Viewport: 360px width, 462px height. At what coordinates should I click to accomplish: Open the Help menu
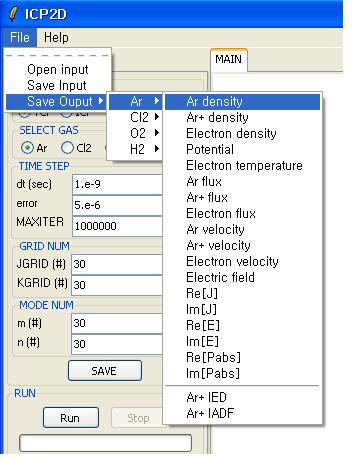coord(56,37)
